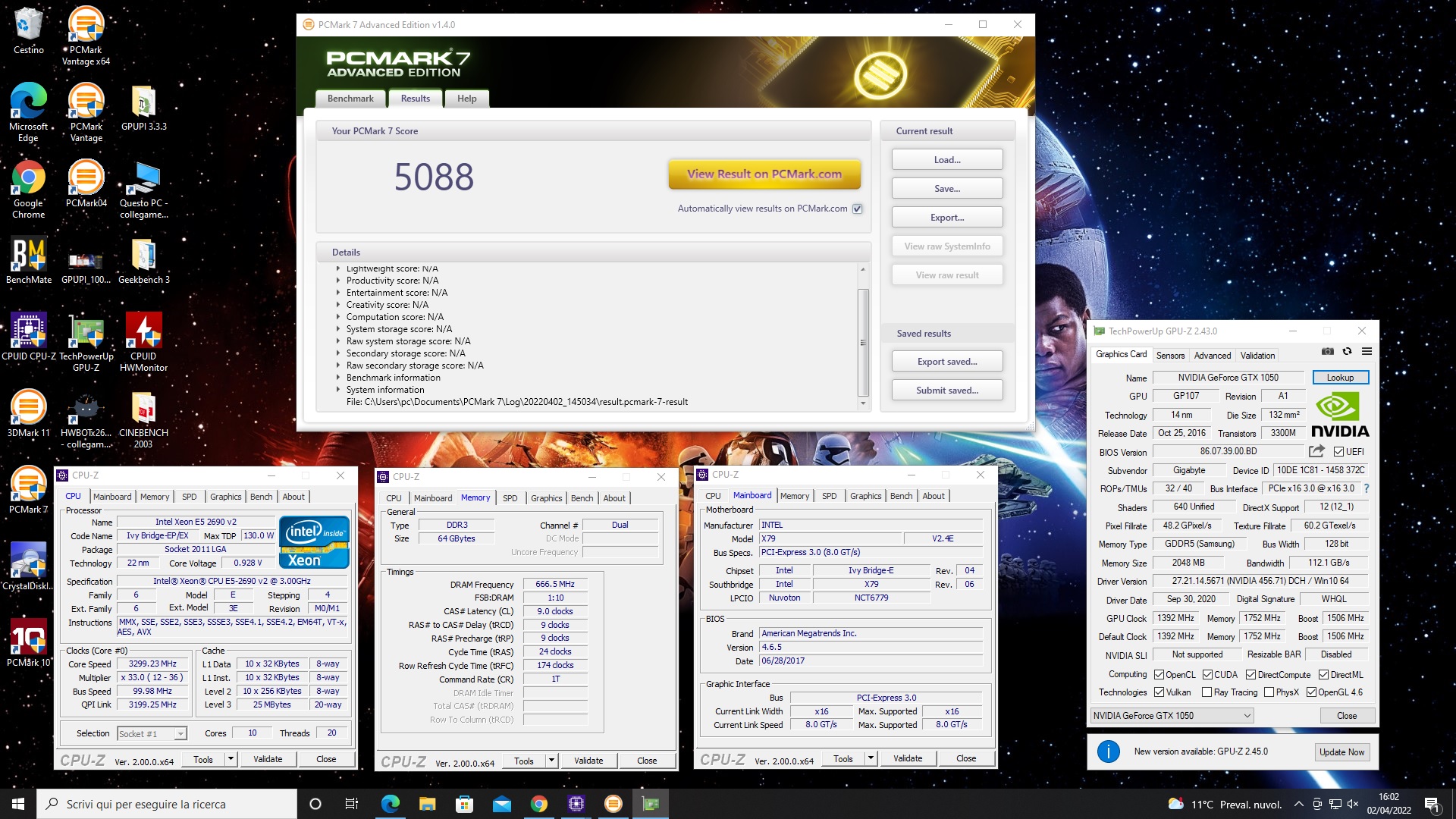Click Submit saved... button
Viewport: 1456px width, 819px height.
pos(947,391)
